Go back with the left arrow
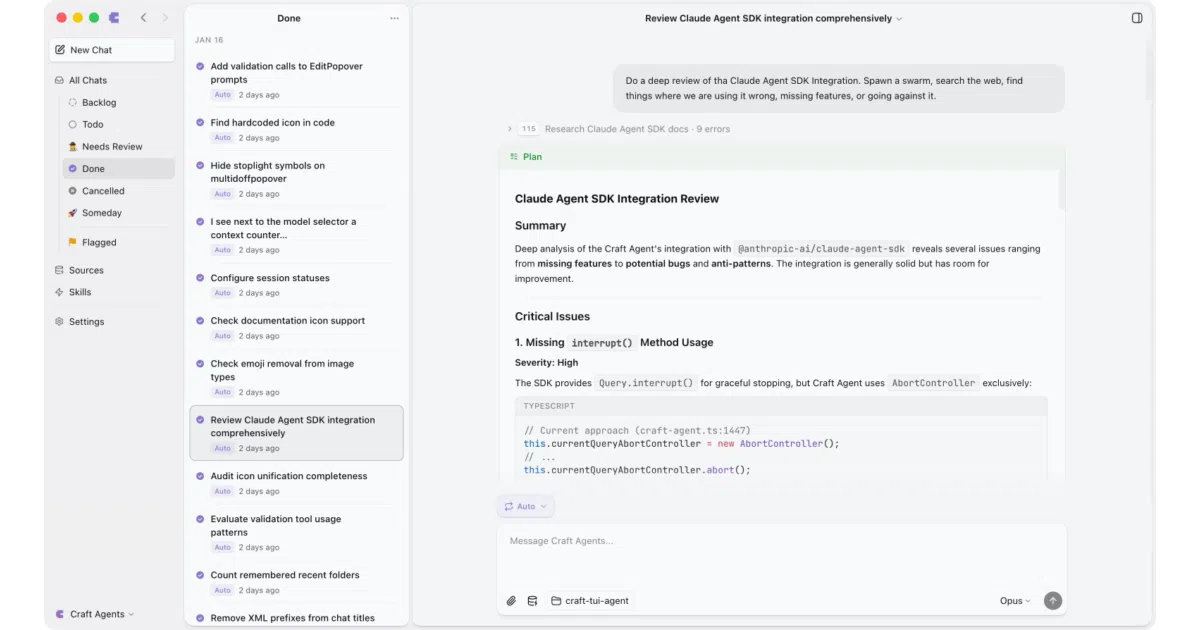The height and width of the screenshot is (630, 1200). 144,18
